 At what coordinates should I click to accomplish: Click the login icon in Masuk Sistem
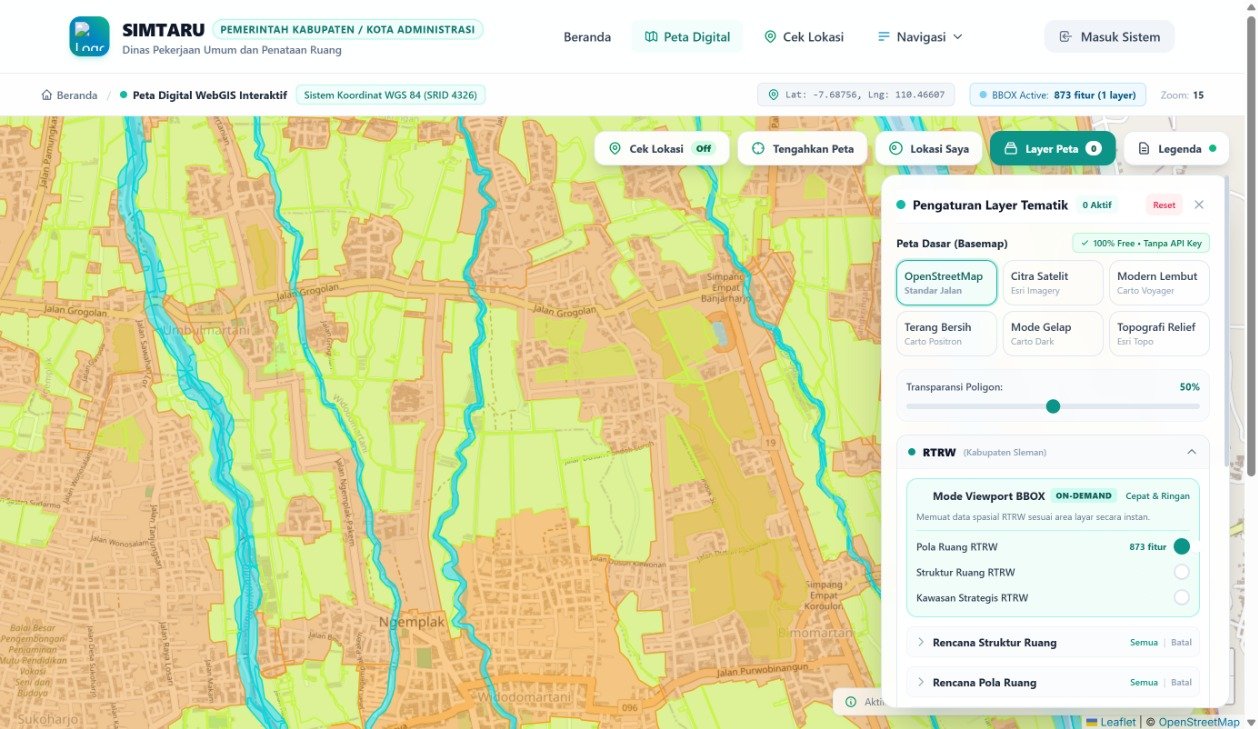pyautogui.click(x=1065, y=37)
